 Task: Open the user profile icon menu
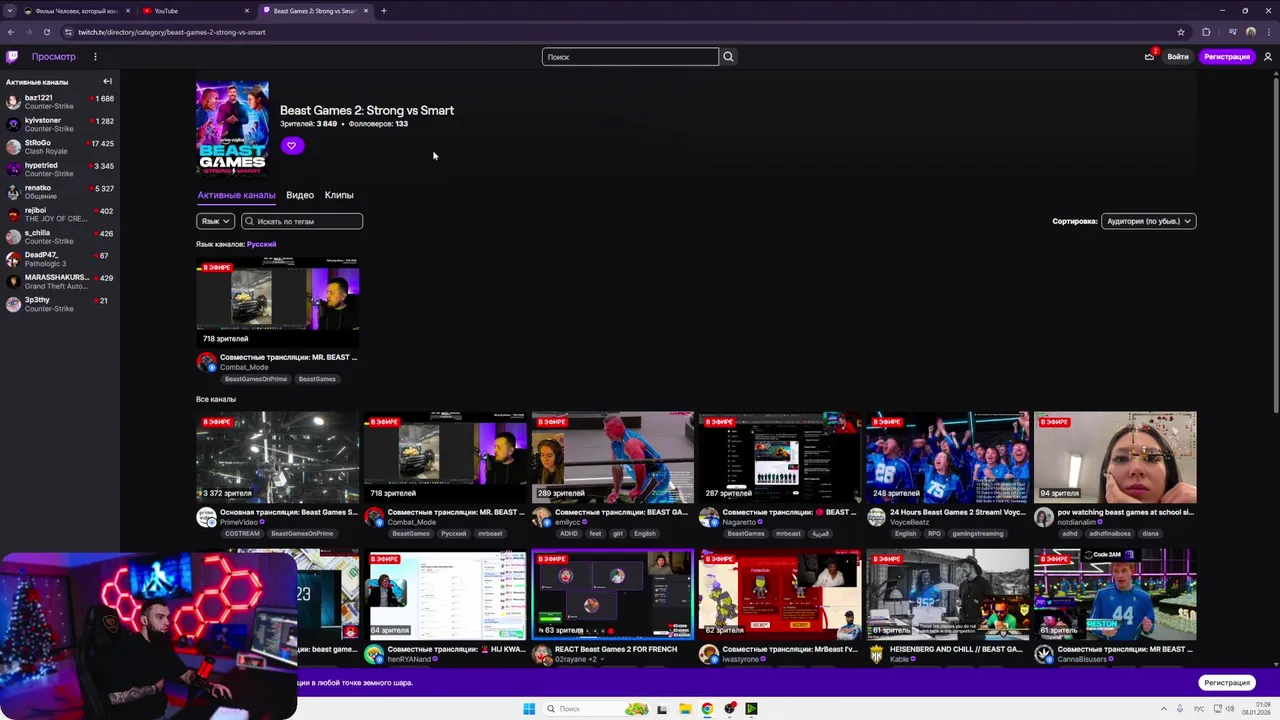[1268, 57]
